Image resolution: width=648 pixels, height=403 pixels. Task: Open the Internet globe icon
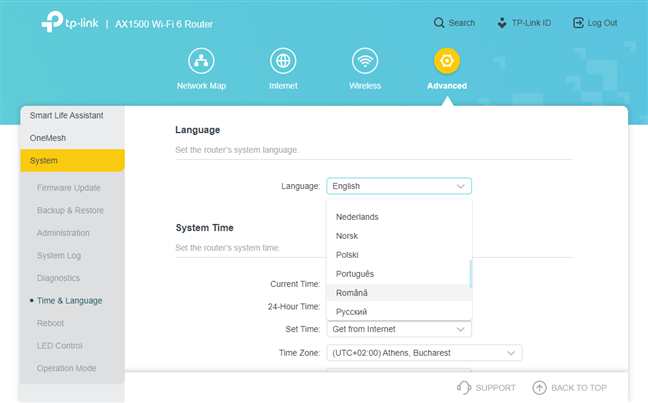coord(283,61)
